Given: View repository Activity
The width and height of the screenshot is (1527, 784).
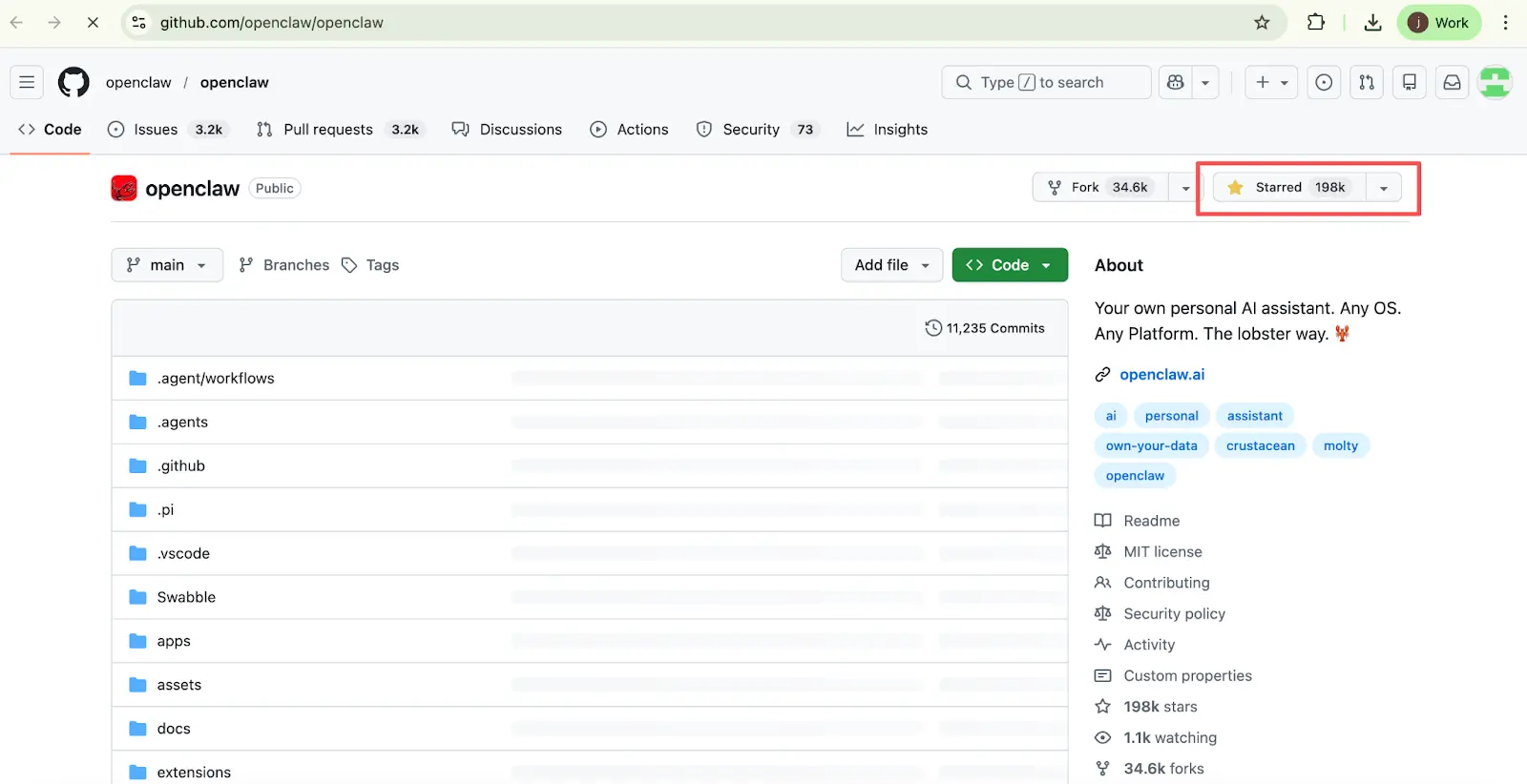Looking at the screenshot, I should tap(1136, 645).
